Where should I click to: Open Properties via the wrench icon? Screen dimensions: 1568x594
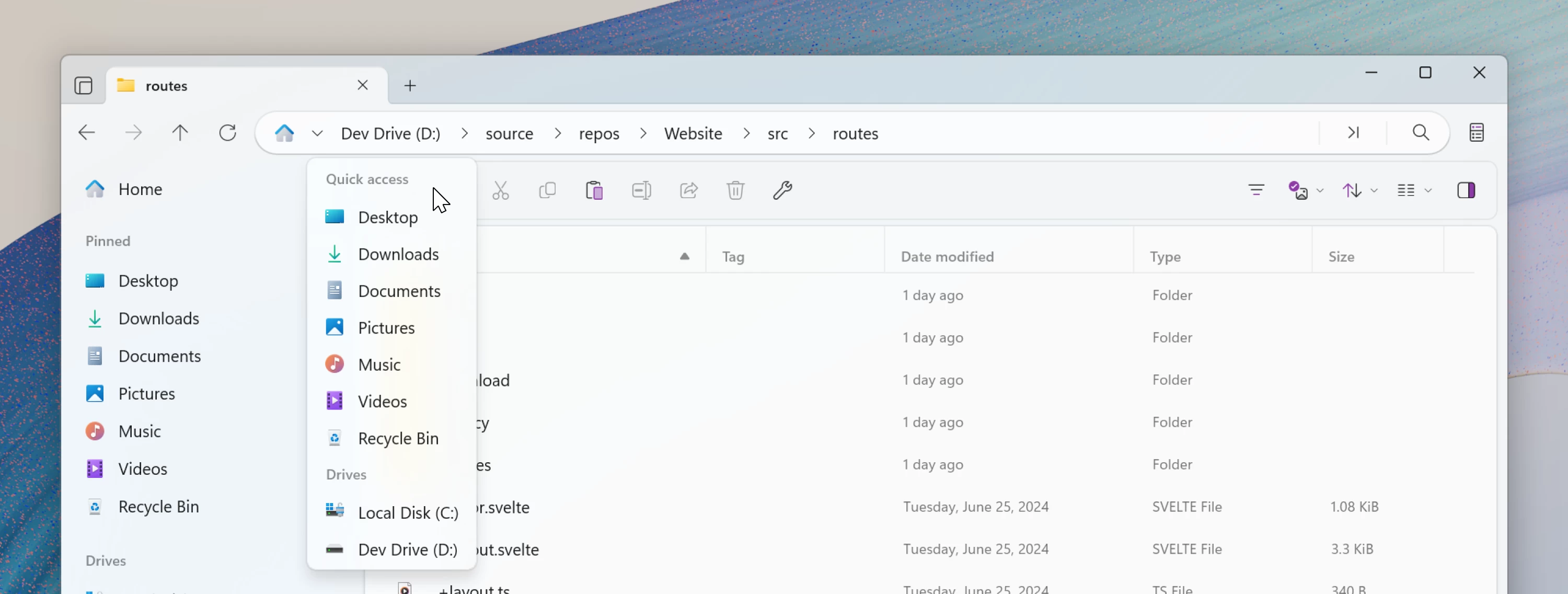[x=783, y=191]
